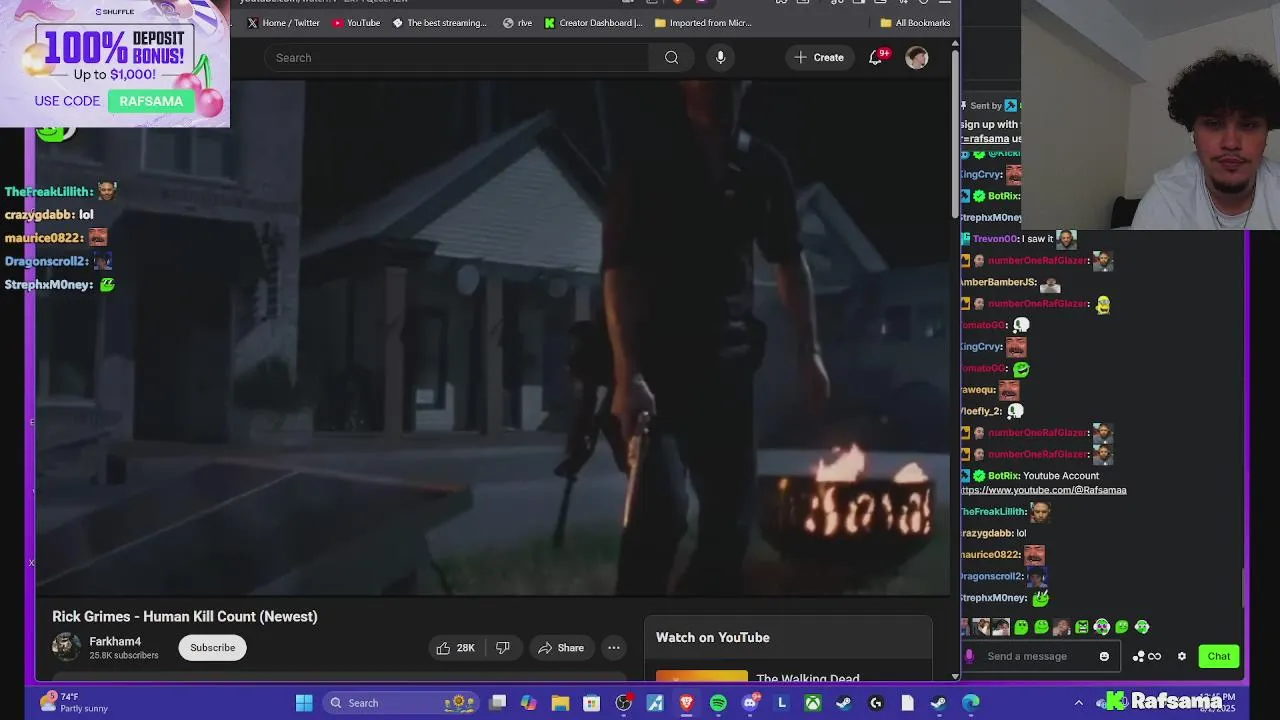Screen dimensions: 1280x720
Task: Click the Rick Grimes video player
Action: 492,337
